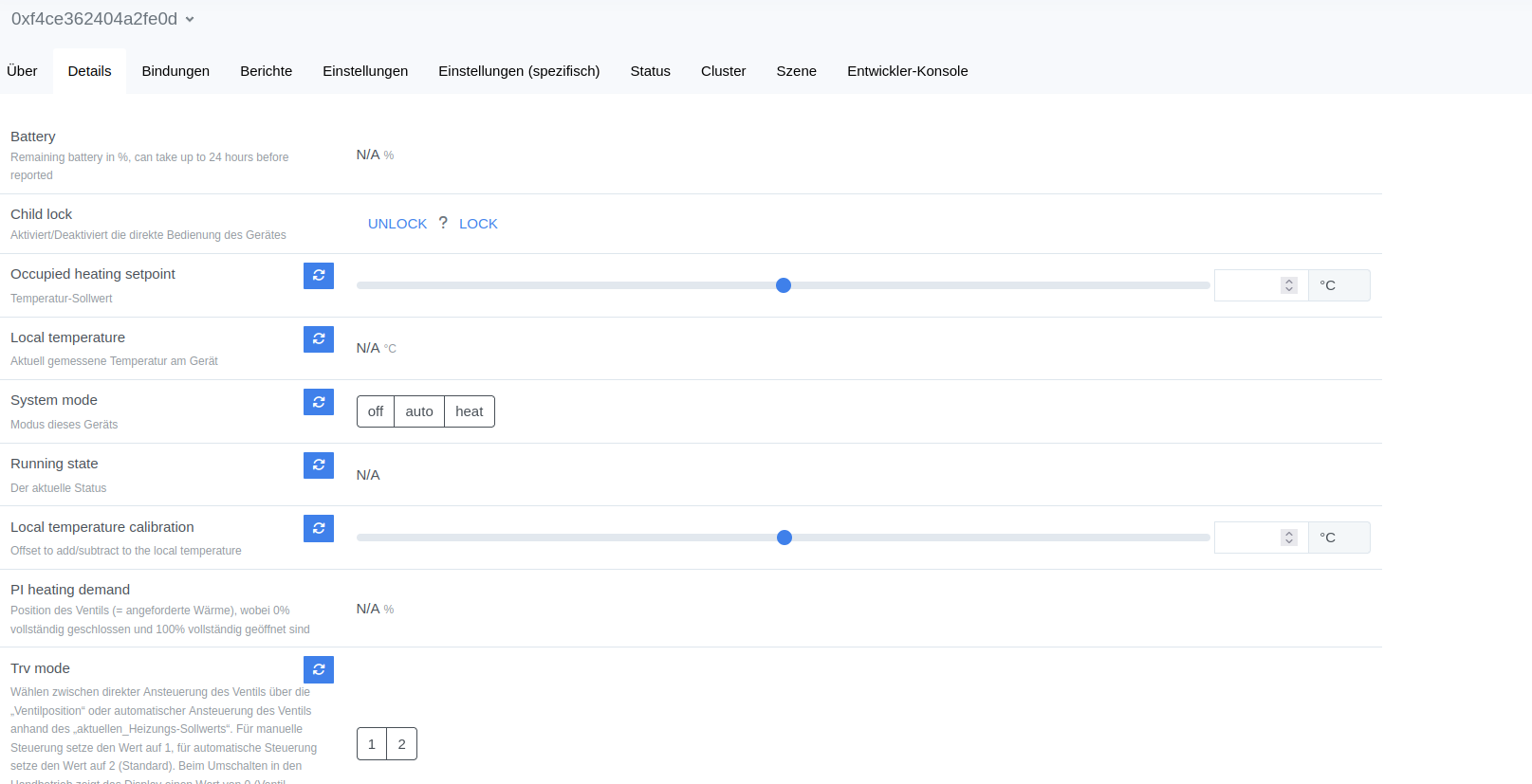Click UNLOCK for Child lock
The width and height of the screenshot is (1532, 784).
[397, 224]
